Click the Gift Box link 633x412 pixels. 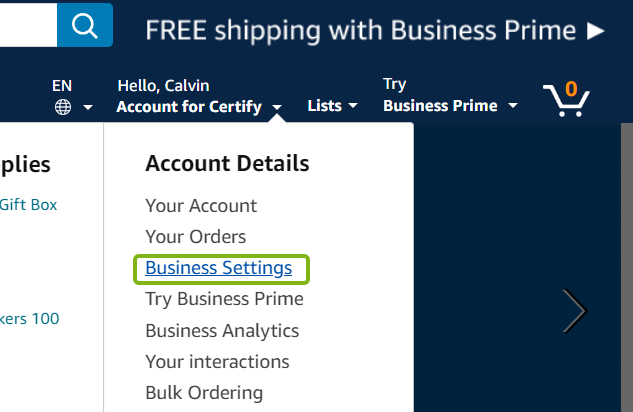tap(28, 204)
